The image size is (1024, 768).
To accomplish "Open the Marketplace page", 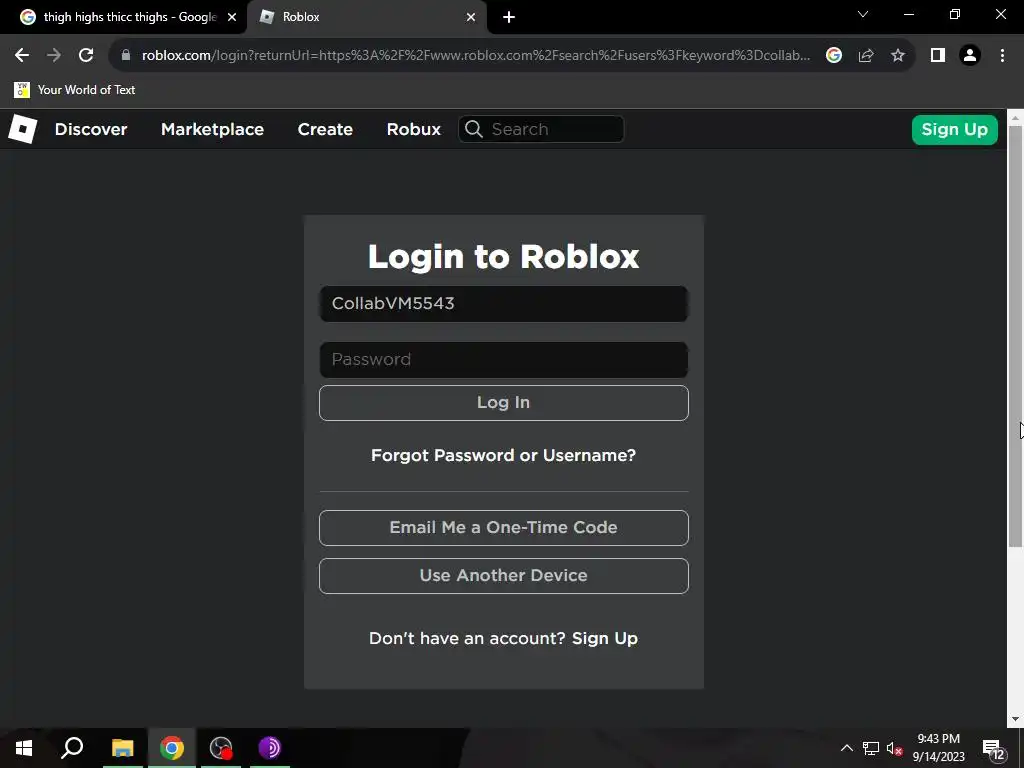I will click(212, 129).
